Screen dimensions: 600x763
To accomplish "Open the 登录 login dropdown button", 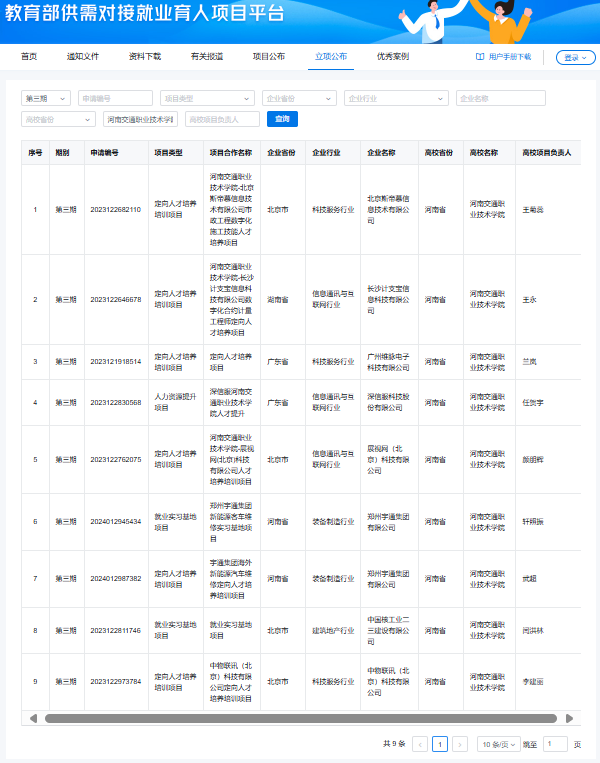I will pos(575,57).
